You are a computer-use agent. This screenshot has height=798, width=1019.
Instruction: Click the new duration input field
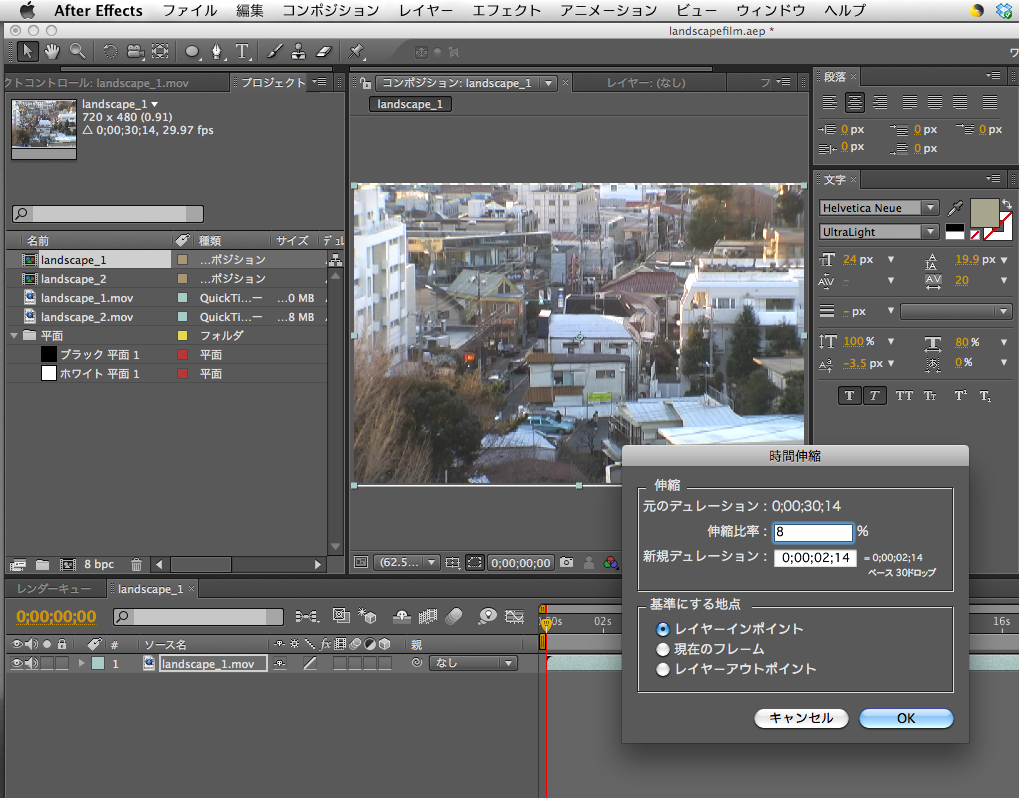click(x=815, y=558)
